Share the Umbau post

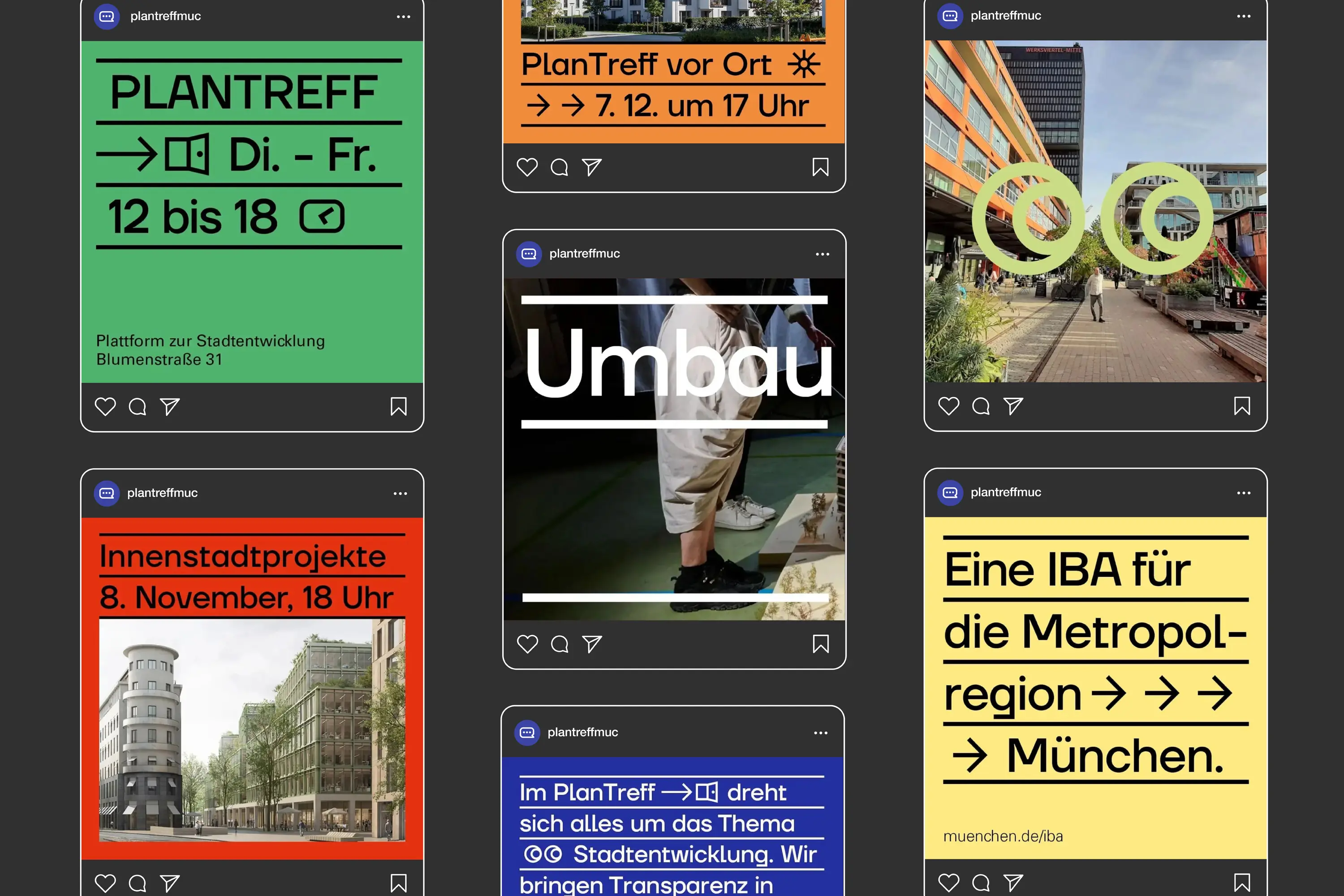(591, 644)
